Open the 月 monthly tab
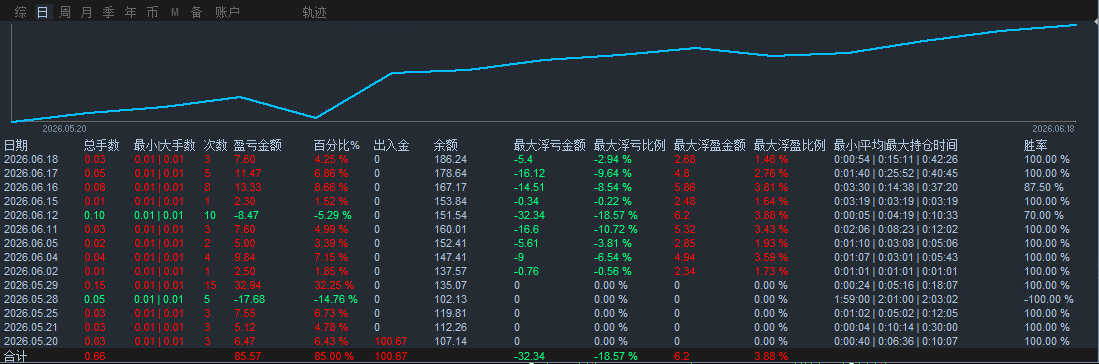1099x364 pixels. pyautogui.click(x=86, y=12)
